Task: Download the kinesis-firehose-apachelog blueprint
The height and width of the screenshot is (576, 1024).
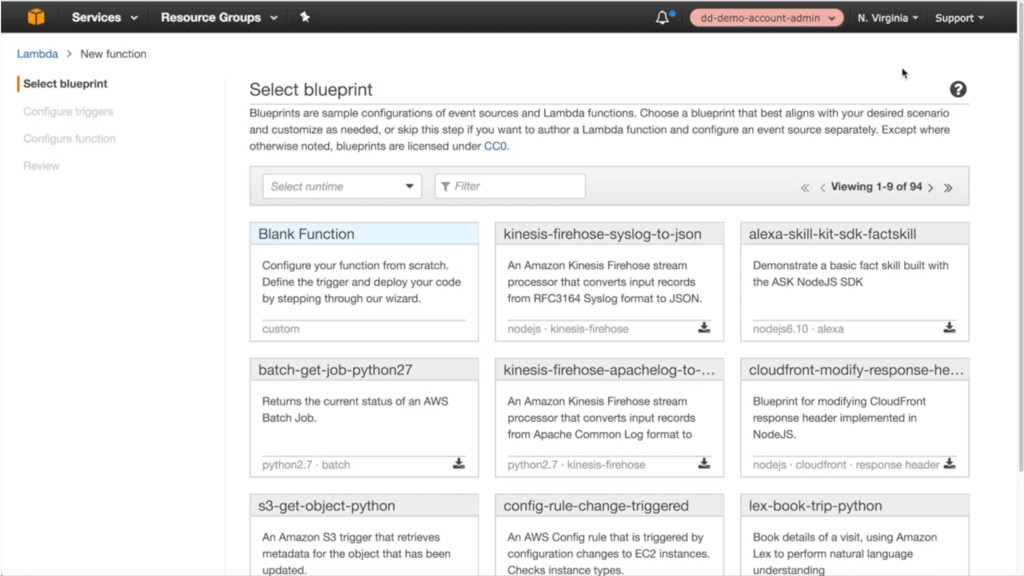Action: click(704, 463)
